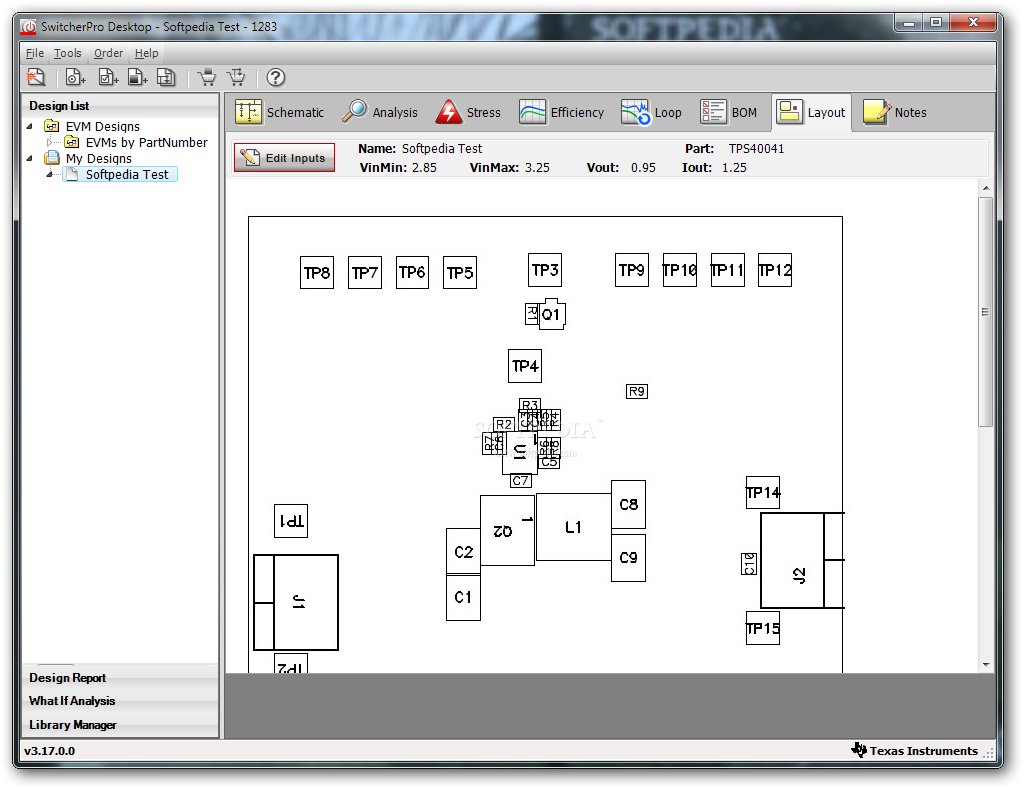Click the part number TPS40041 text

coord(756,148)
